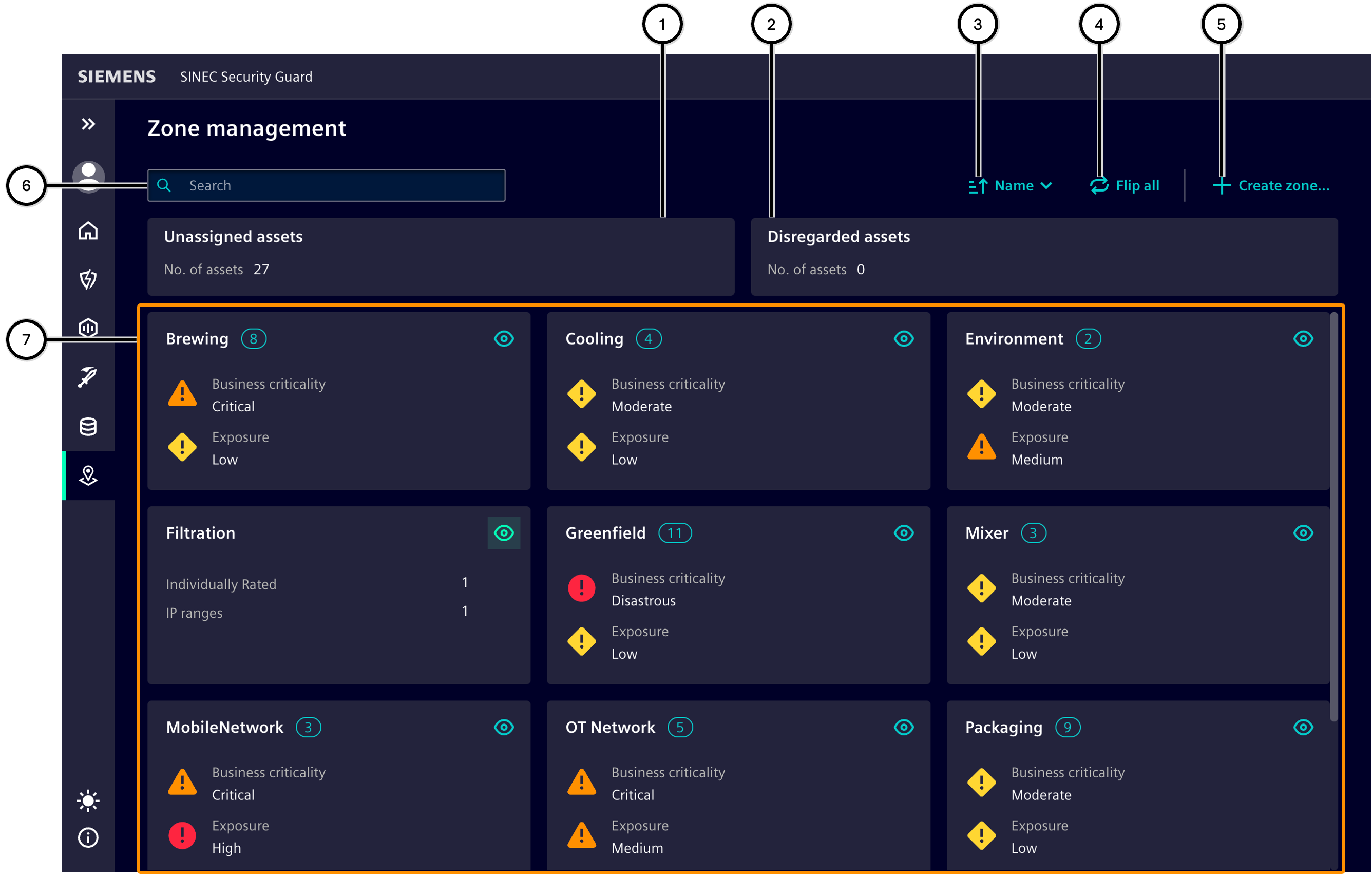Image resolution: width=1372 pixels, height=877 pixels.
Task: Click the Greenfield asset count badge 11
Action: (675, 533)
